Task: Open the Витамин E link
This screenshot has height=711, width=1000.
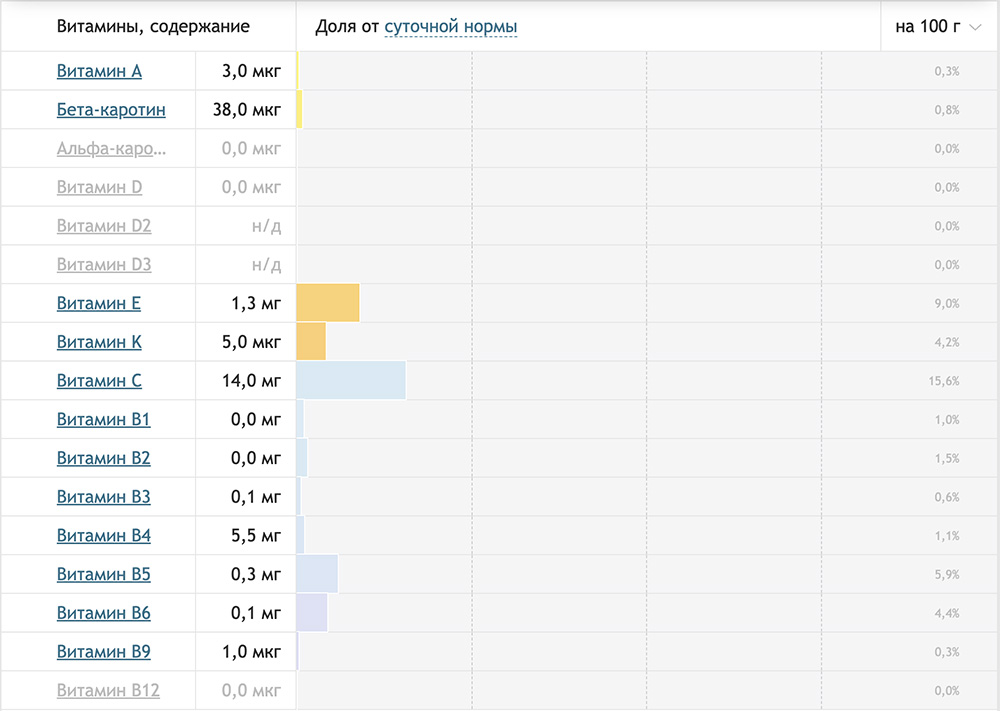Action: (x=99, y=303)
